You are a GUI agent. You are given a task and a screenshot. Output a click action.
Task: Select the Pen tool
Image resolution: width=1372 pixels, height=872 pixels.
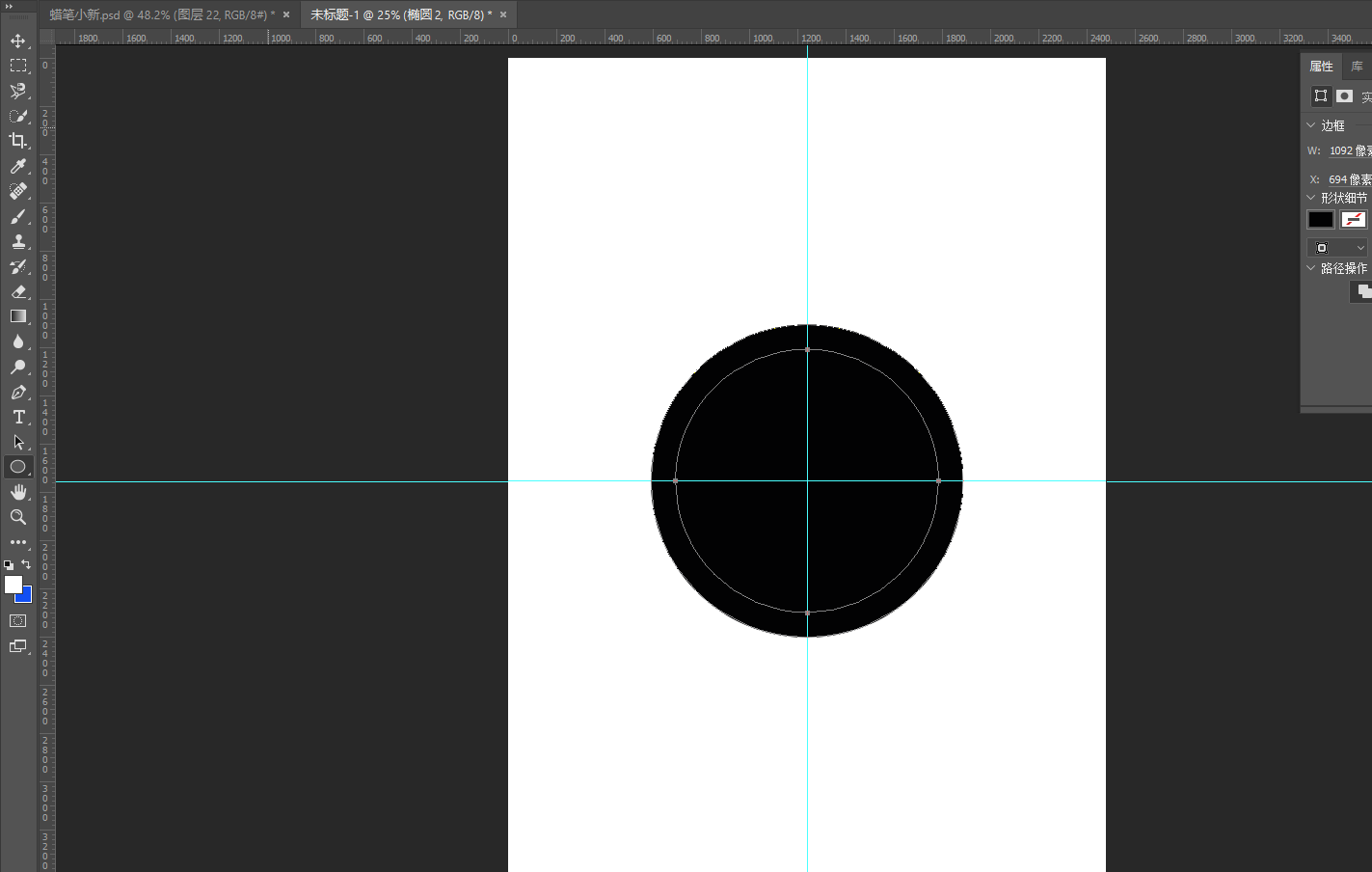(17, 392)
